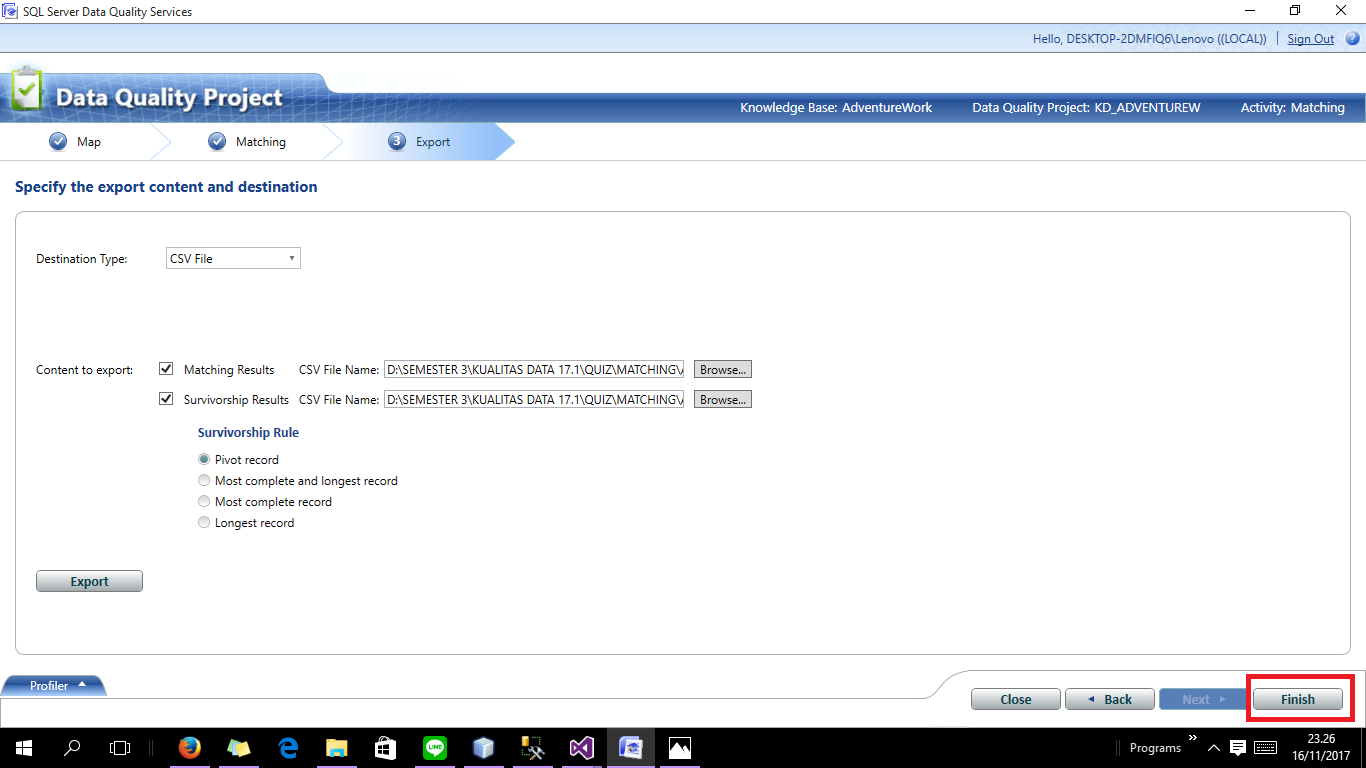Click 'Content to export:' label
The height and width of the screenshot is (768, 1366).
tap(85, 370)
